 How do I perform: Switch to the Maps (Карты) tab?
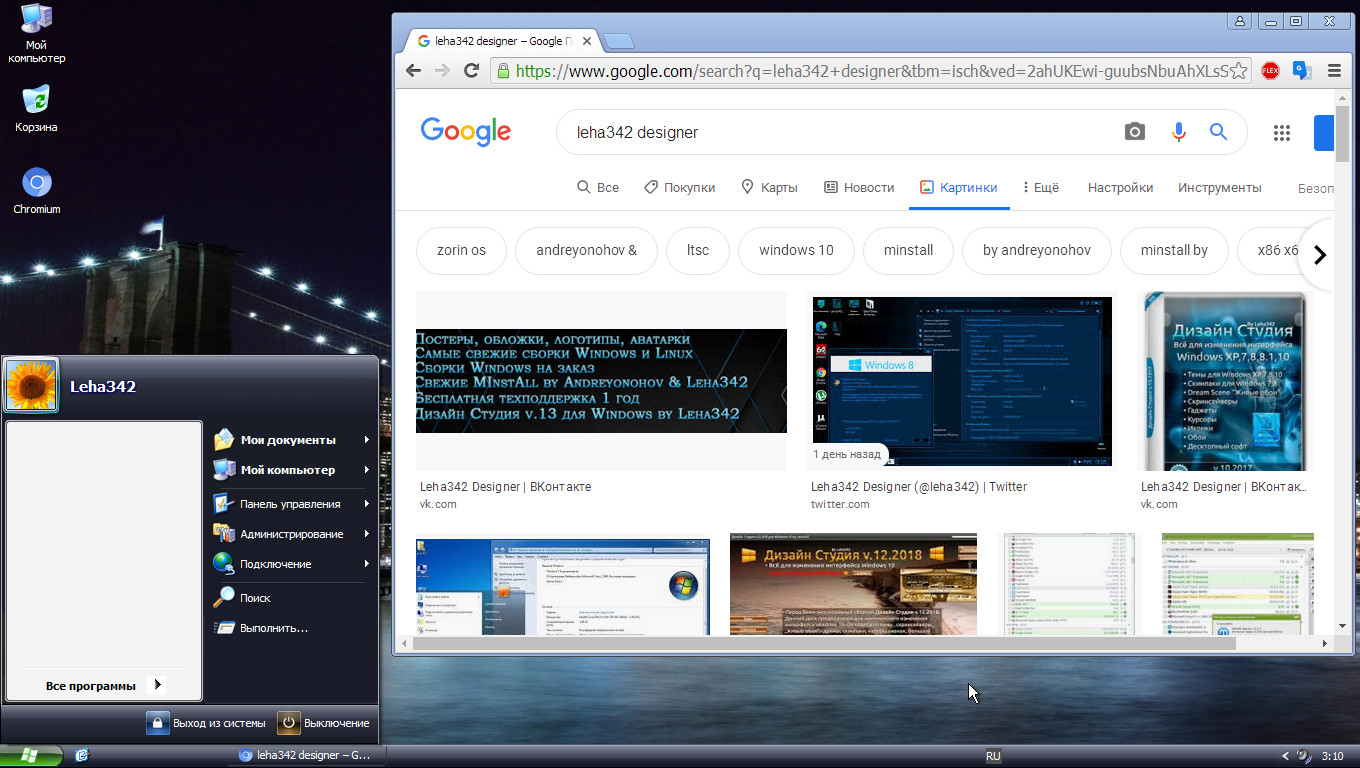[x=769, y=187]
